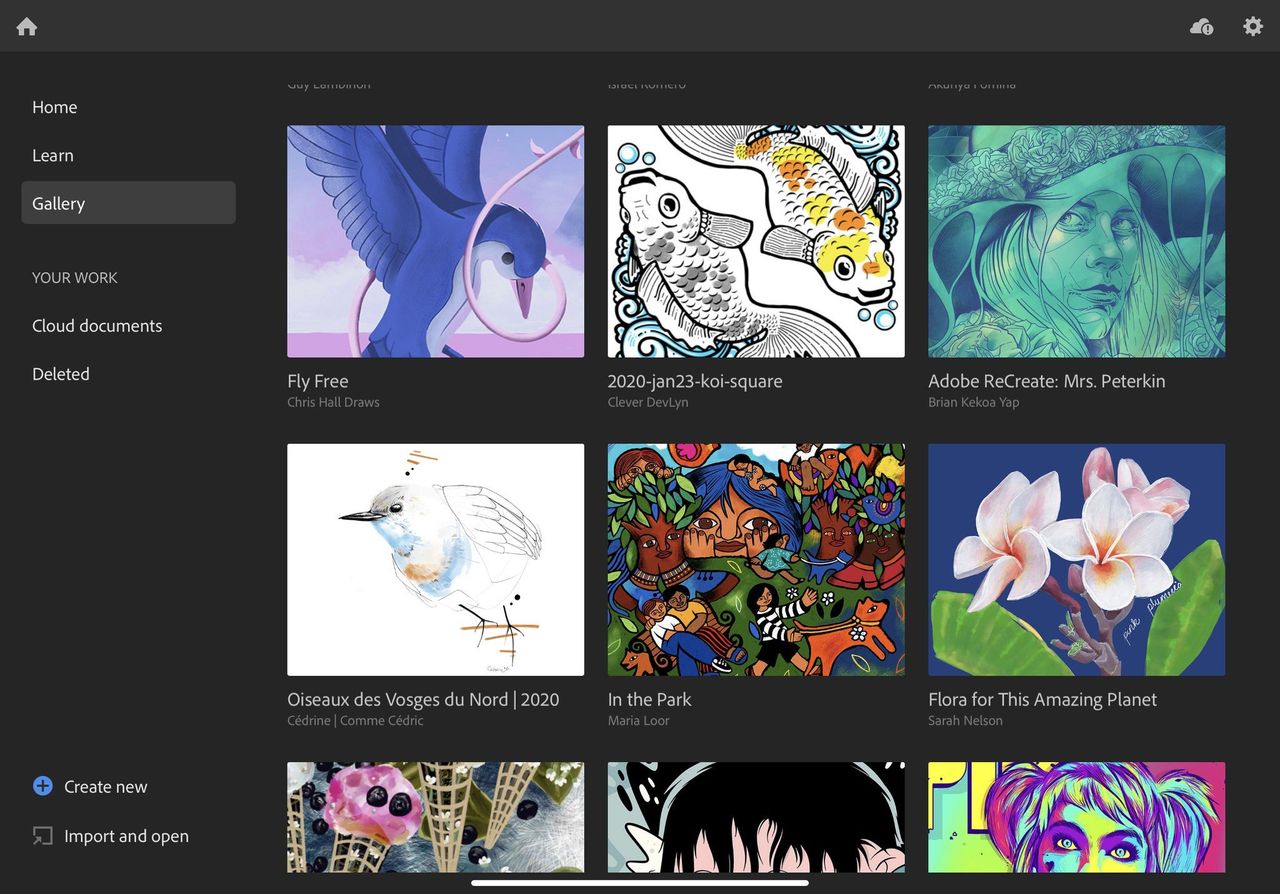The image size is (1280, 894).
Task: Open the neon pigtails portrait thumbnail
Action: 1076,817
